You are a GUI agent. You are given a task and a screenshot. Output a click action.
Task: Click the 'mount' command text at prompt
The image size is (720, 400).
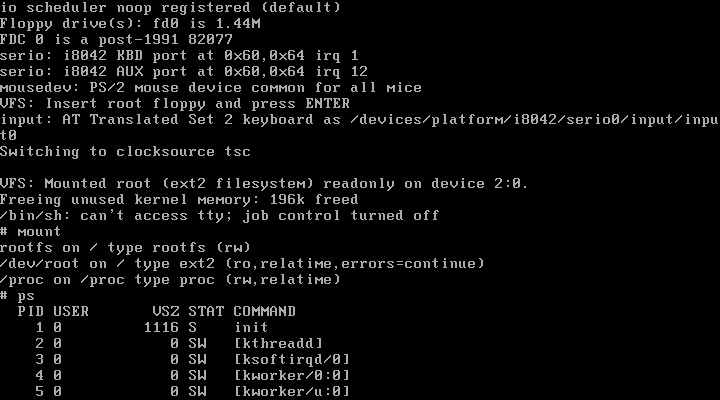pyautogui.click(x=39, y=231)
